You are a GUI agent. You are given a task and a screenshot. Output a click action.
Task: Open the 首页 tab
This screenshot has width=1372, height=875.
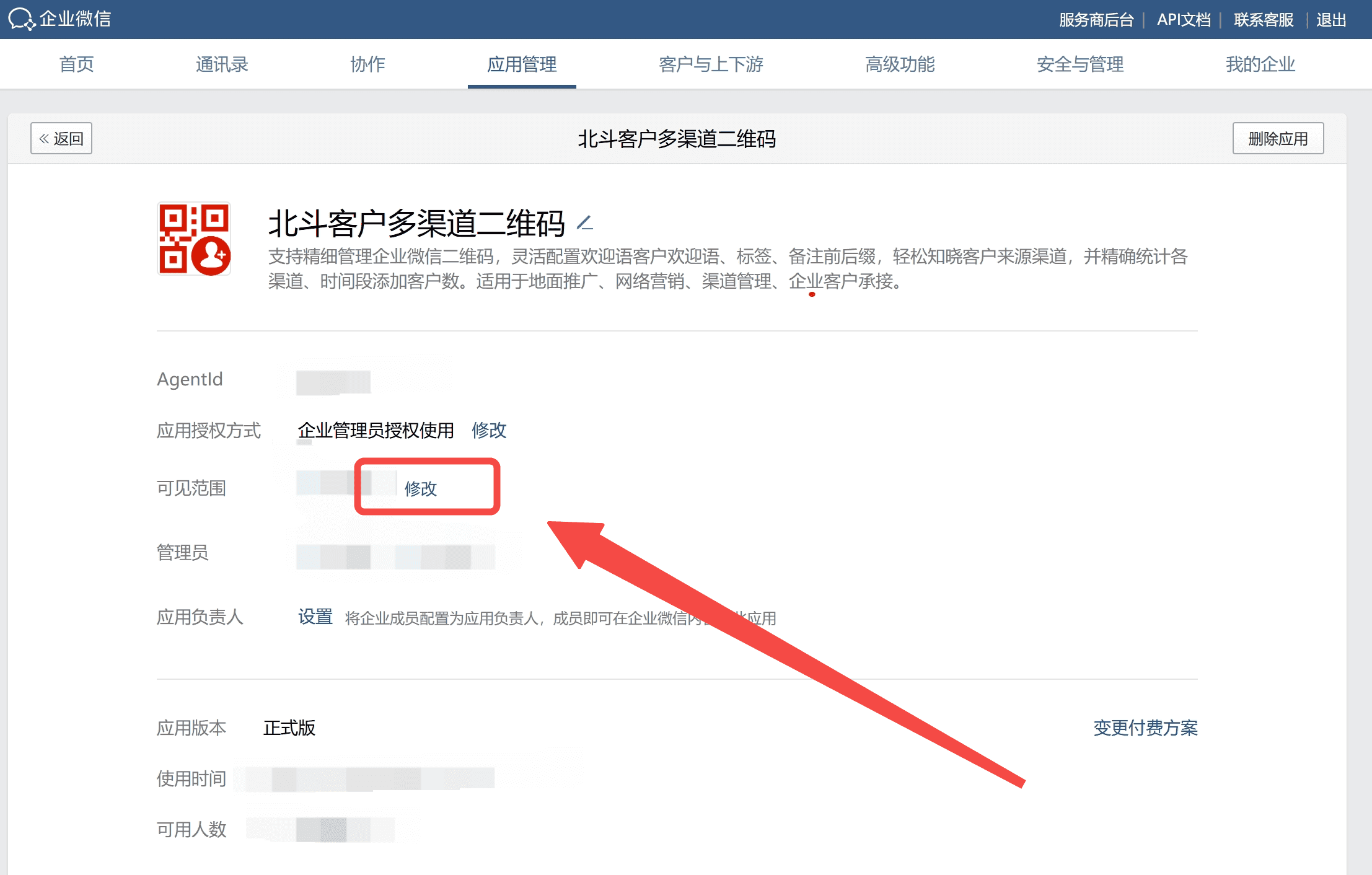(x=76, y=64)
